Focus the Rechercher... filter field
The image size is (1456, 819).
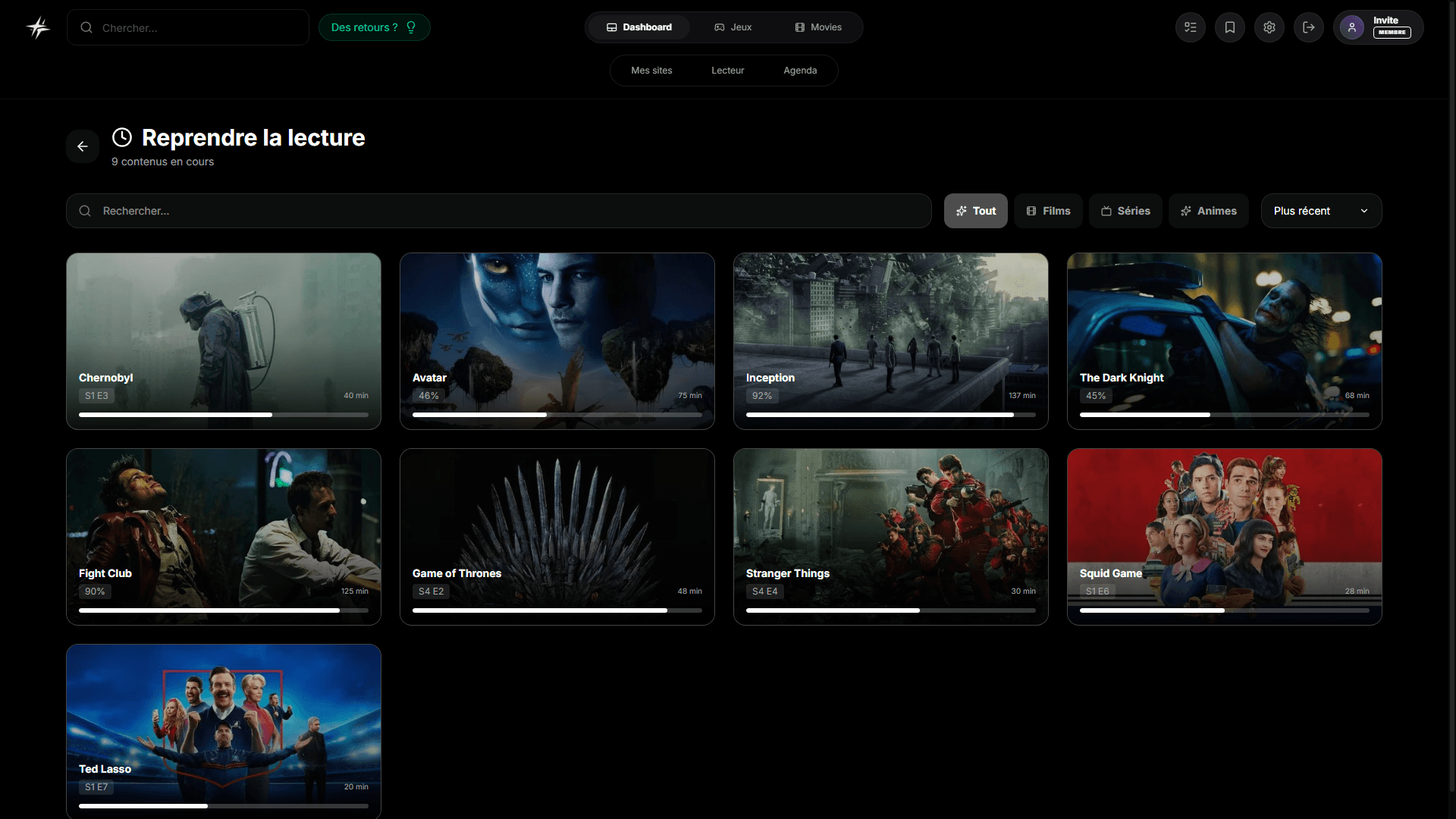click(x=498, y=211)
